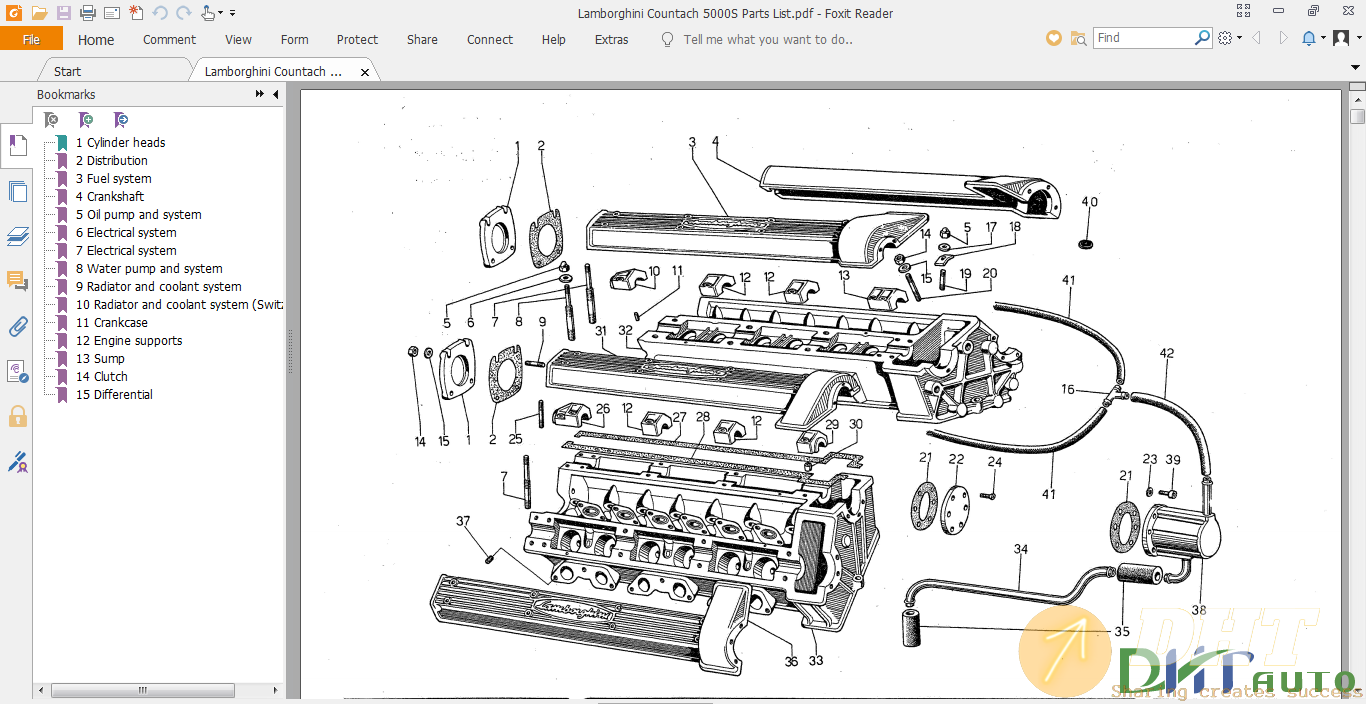Click the Redo arrow icon
Viewport: 1366px width, 704px height.
tap(183, 13)
